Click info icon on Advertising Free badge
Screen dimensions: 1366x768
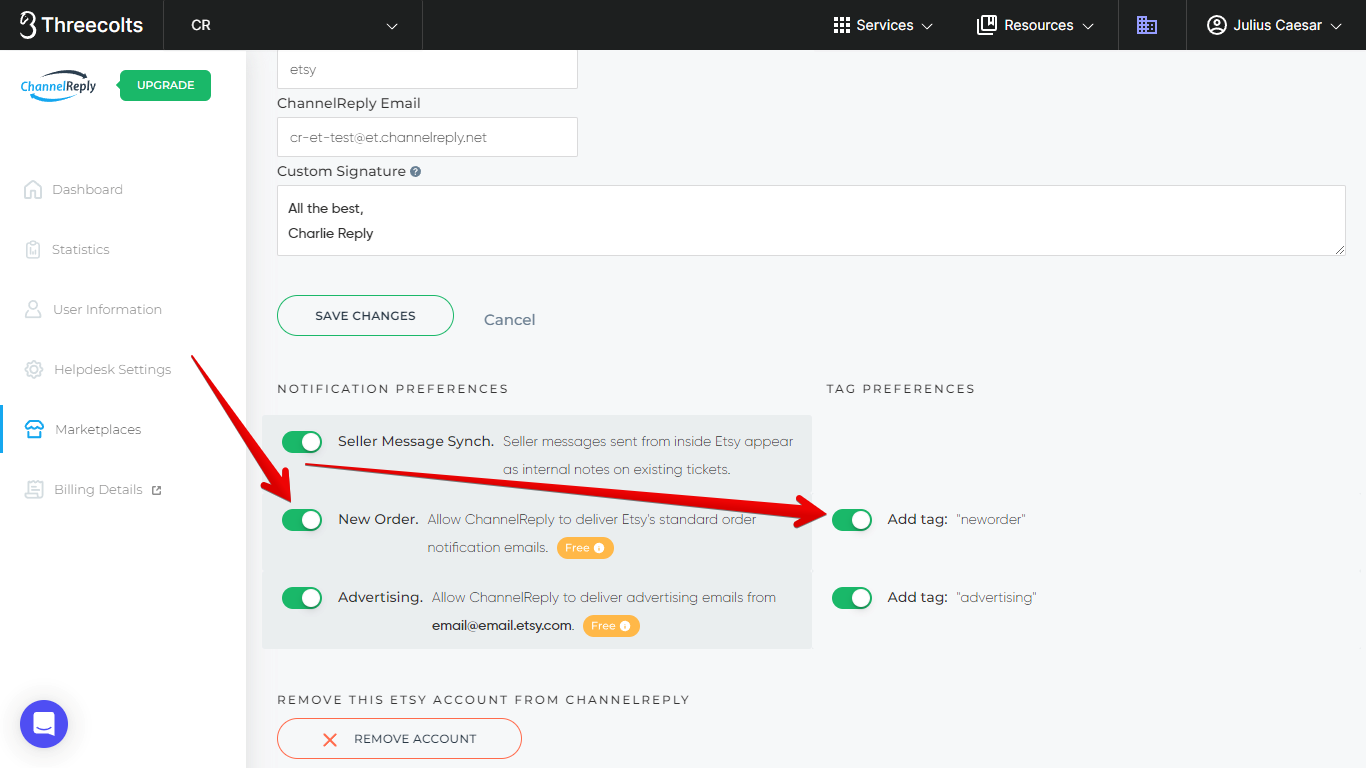tap(625, 626)
